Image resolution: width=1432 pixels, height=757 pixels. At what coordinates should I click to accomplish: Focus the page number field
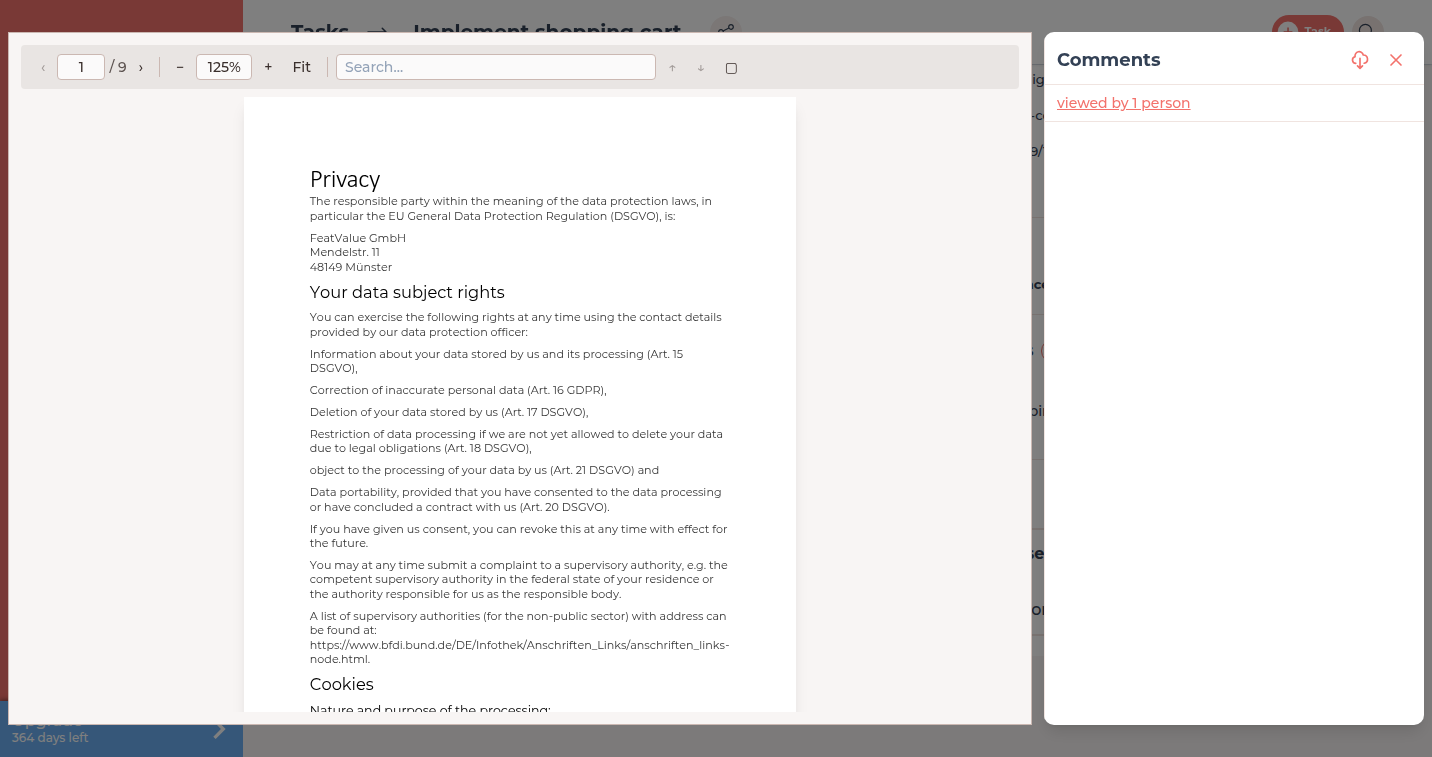tap(81, 67)
